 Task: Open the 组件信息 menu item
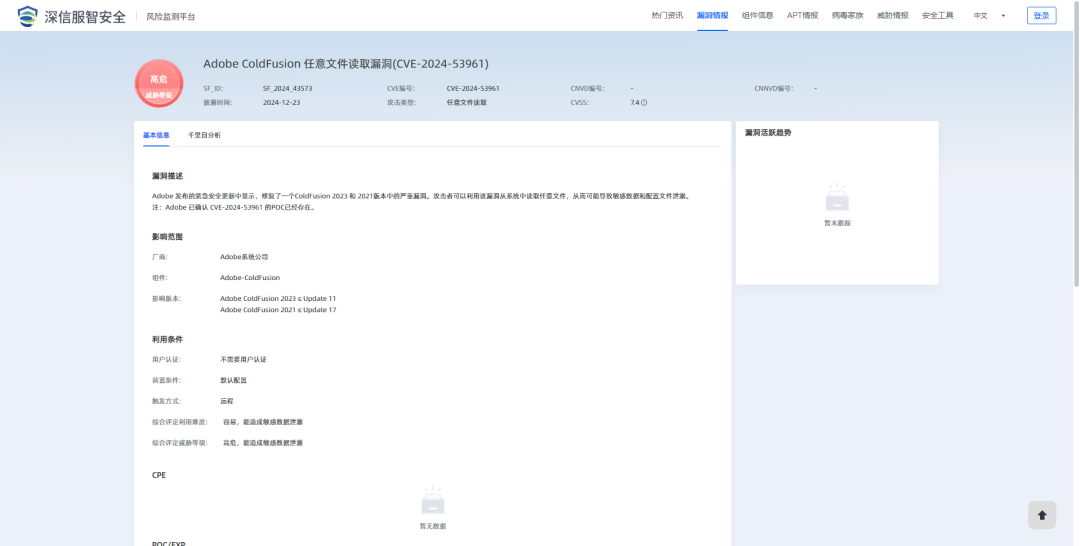(758, 16)
